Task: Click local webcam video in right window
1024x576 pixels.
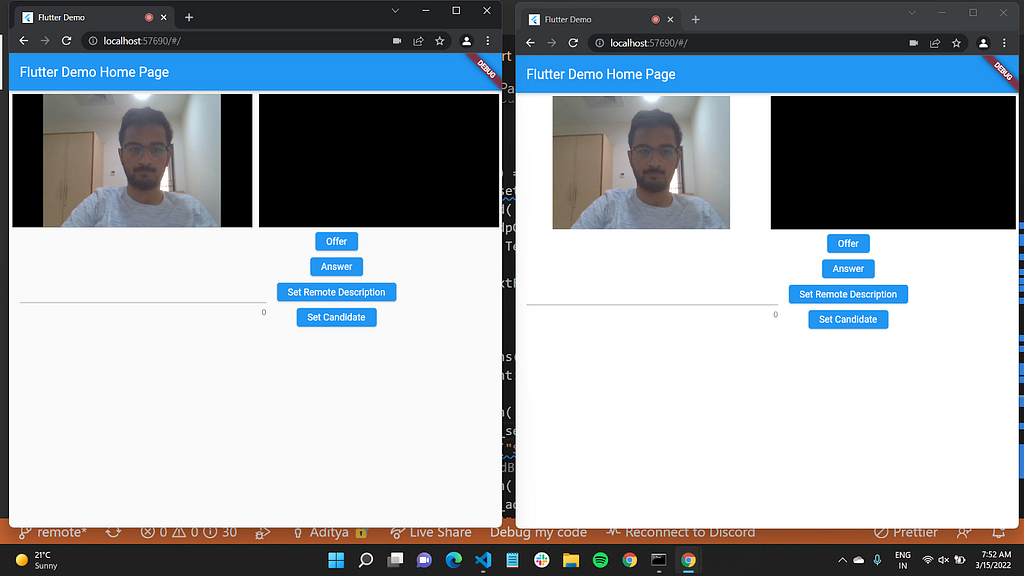Action: [641, 163]
